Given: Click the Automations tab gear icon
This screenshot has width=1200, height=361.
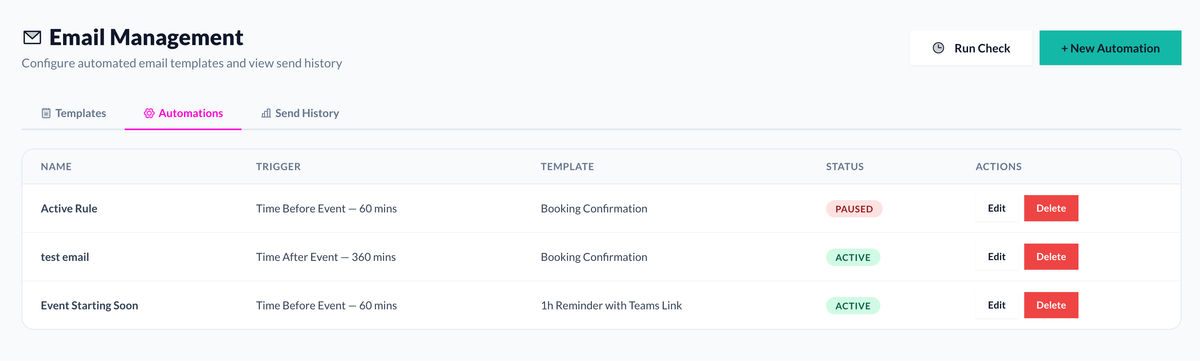Looking at the screenshot, I should 149,113.
